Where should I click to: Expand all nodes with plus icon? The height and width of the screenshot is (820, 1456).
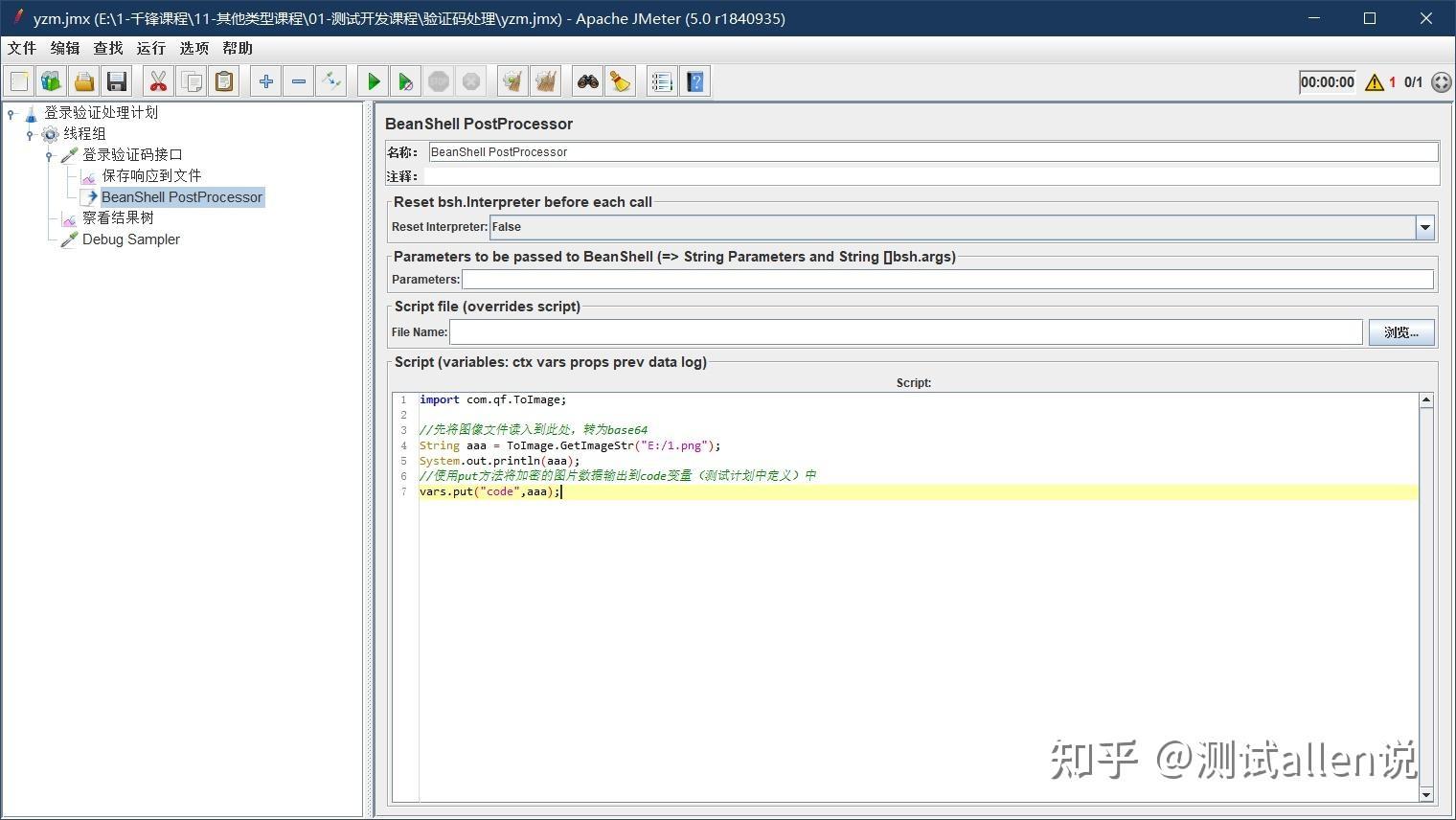266,81
